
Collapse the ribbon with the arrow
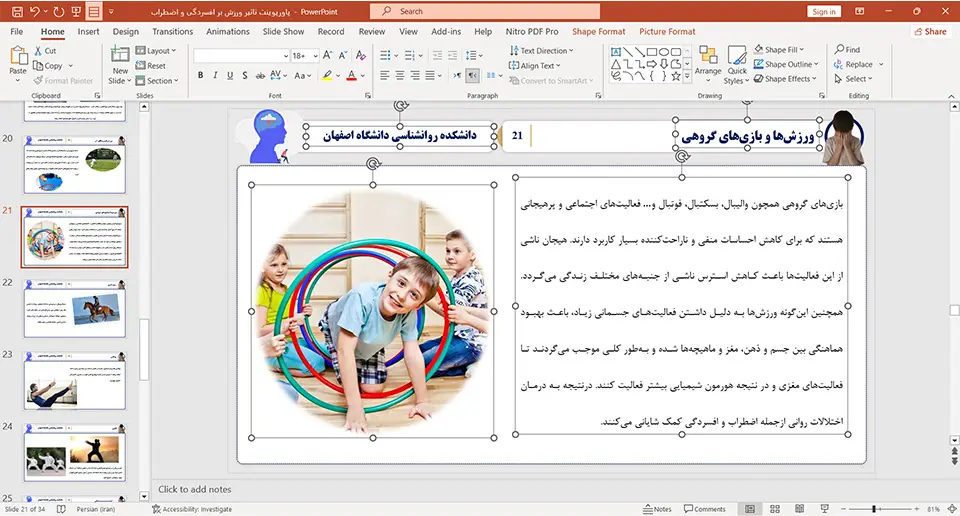[951, 96]
